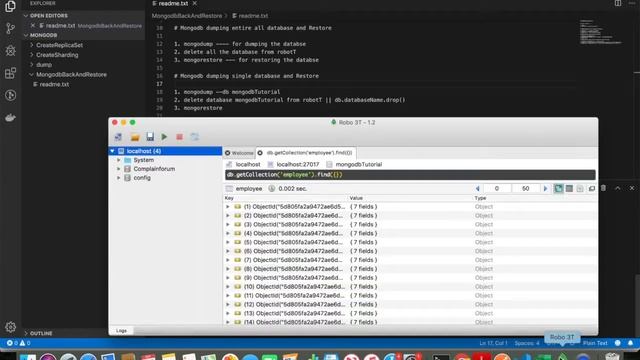Screen dimensions: 640x360
Task: Expand result document row (5) ObjectId
Action: click(x=228, y=242)
